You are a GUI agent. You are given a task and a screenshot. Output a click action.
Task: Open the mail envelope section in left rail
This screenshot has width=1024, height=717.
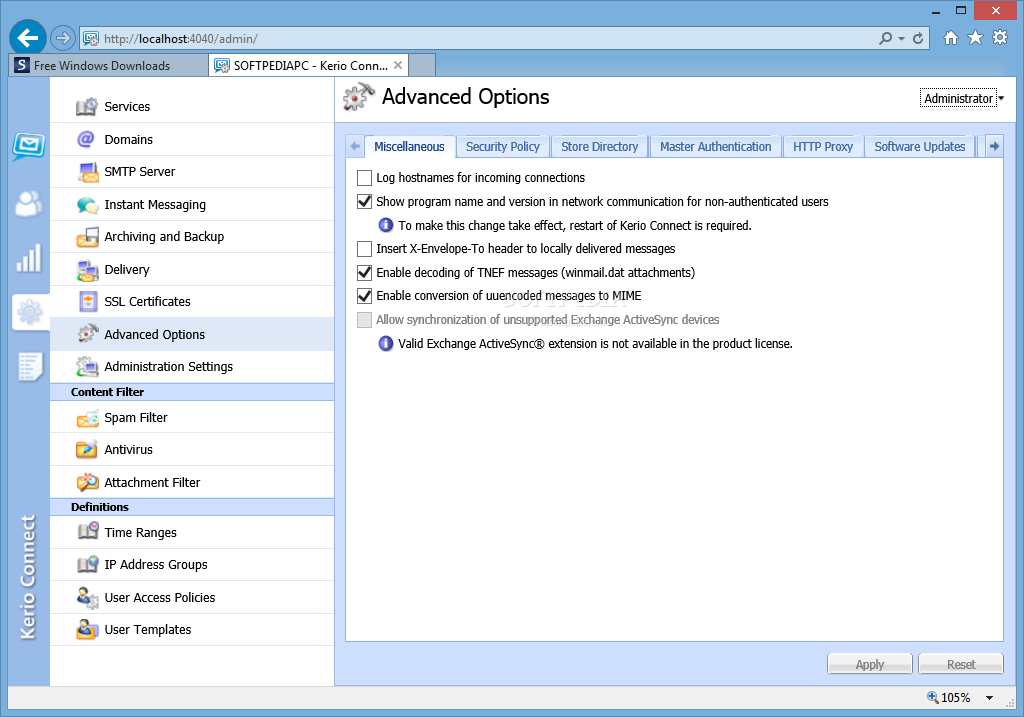pos(29,146)
